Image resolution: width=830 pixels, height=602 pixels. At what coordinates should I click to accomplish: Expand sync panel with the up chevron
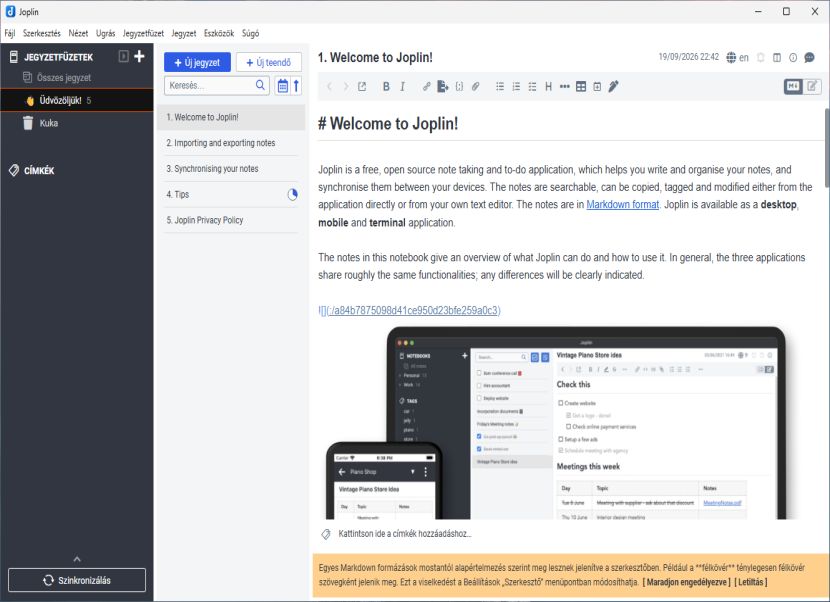pyautogui.click(x=77, y=559)
